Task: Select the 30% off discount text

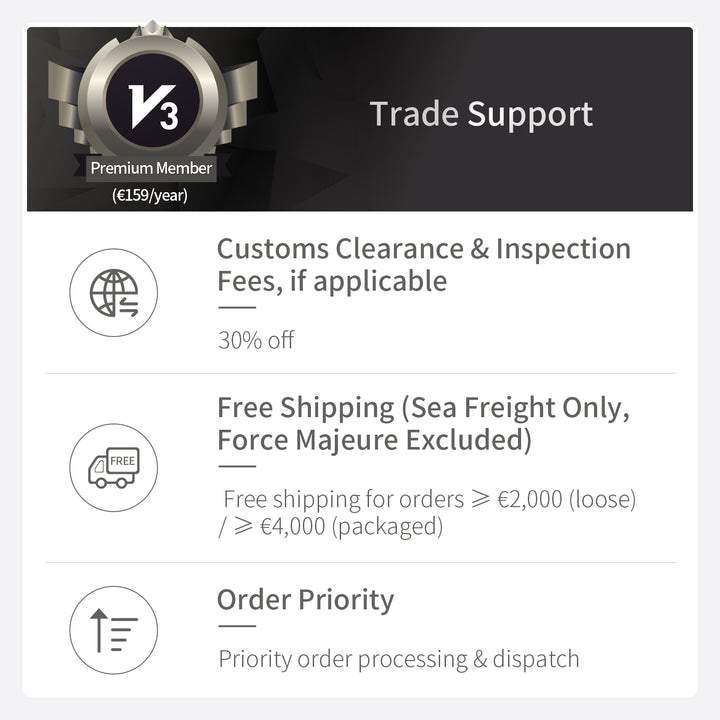Action: [256, 340]
